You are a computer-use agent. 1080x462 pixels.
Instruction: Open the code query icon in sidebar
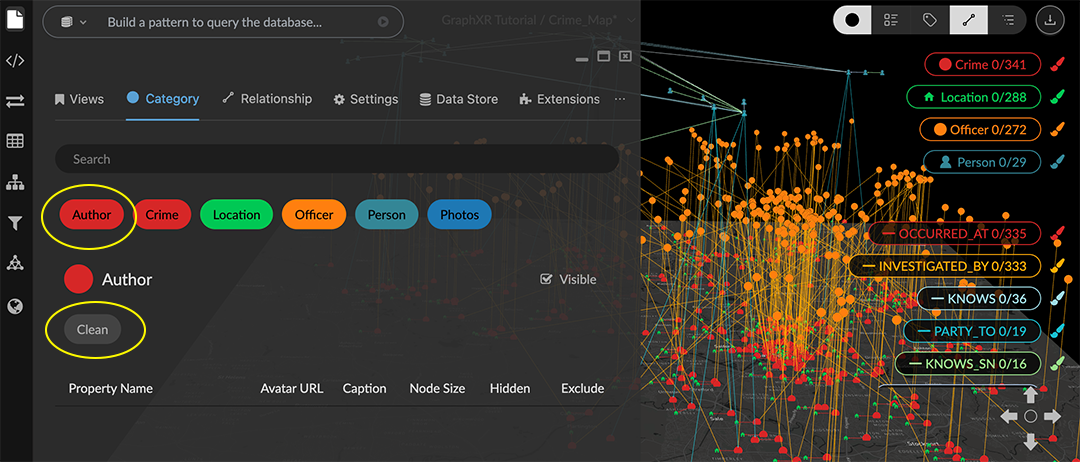click(15, 60)
